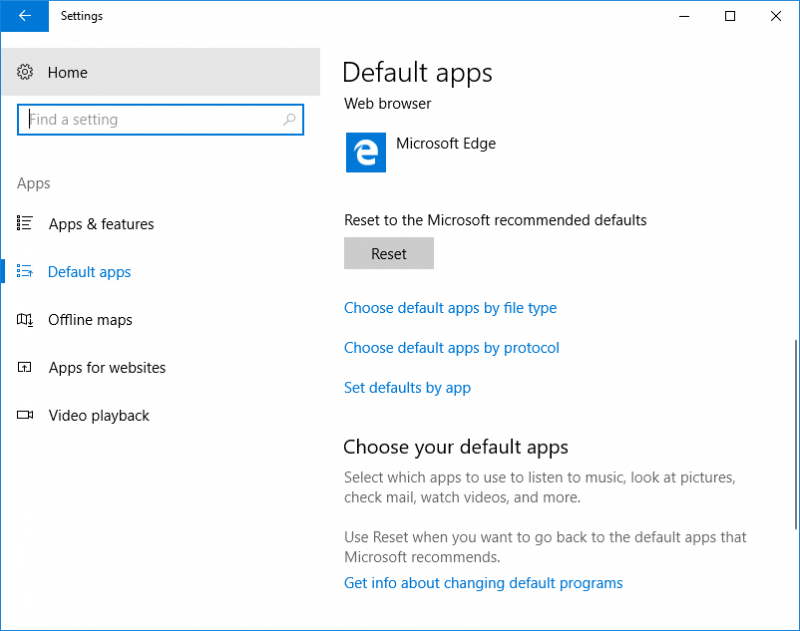Click the Set defaults by app link

click(407, 388)
